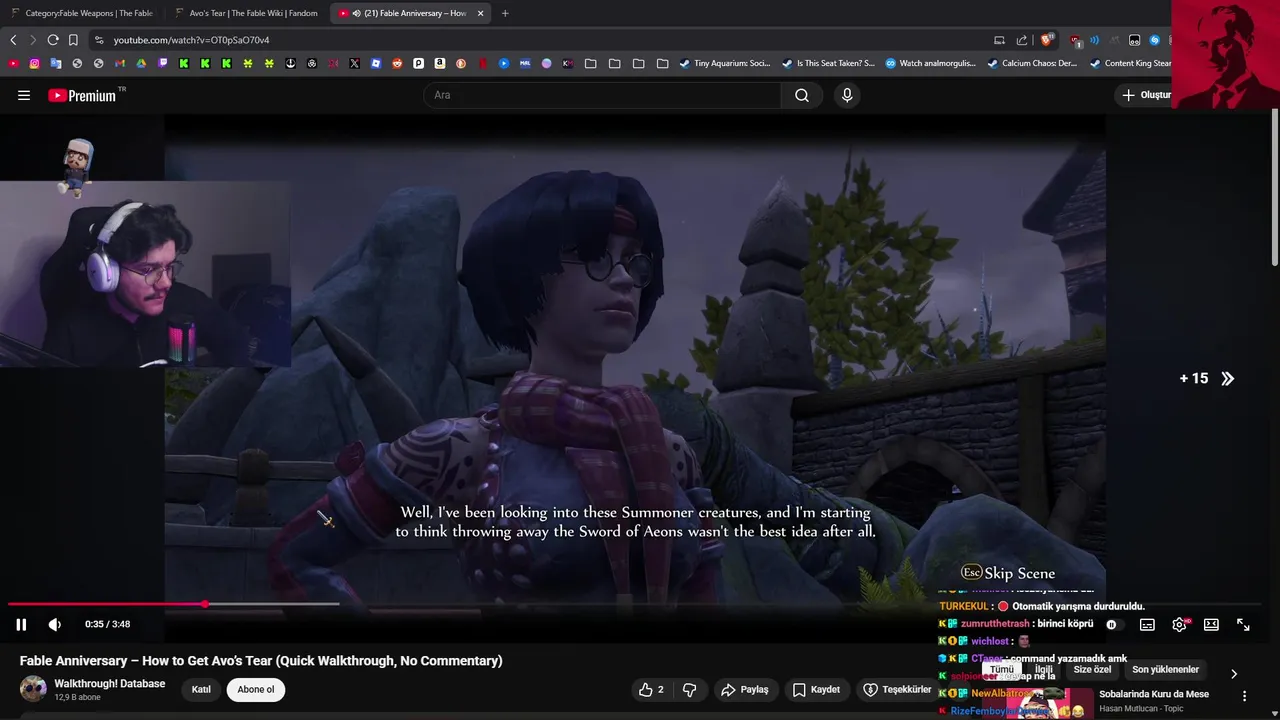
Task: Show more filter chips with right chevron
Action: pos(1234,674)
